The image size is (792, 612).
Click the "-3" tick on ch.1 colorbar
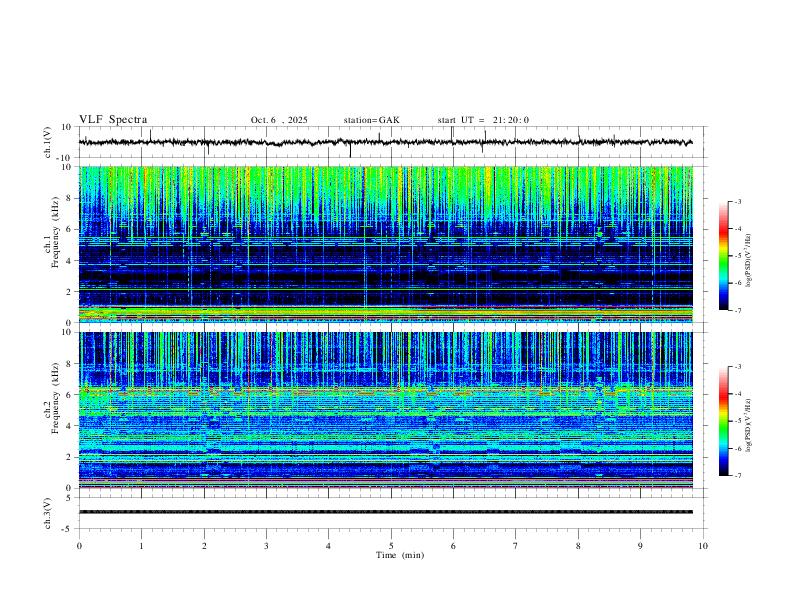[x=737, y=201]
